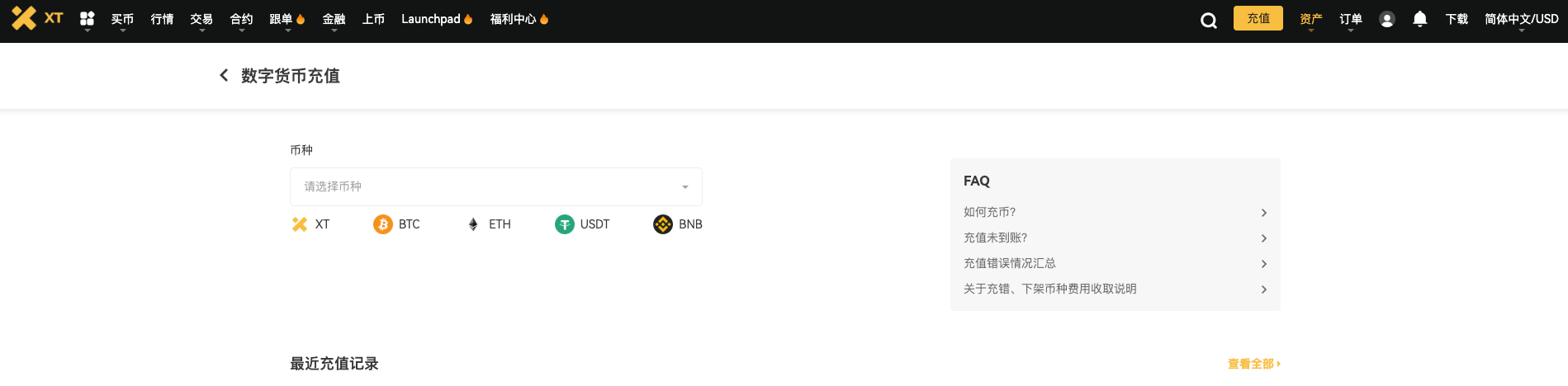
Task: Expand the 资产 assets menu
Action: click(1310, 19)
